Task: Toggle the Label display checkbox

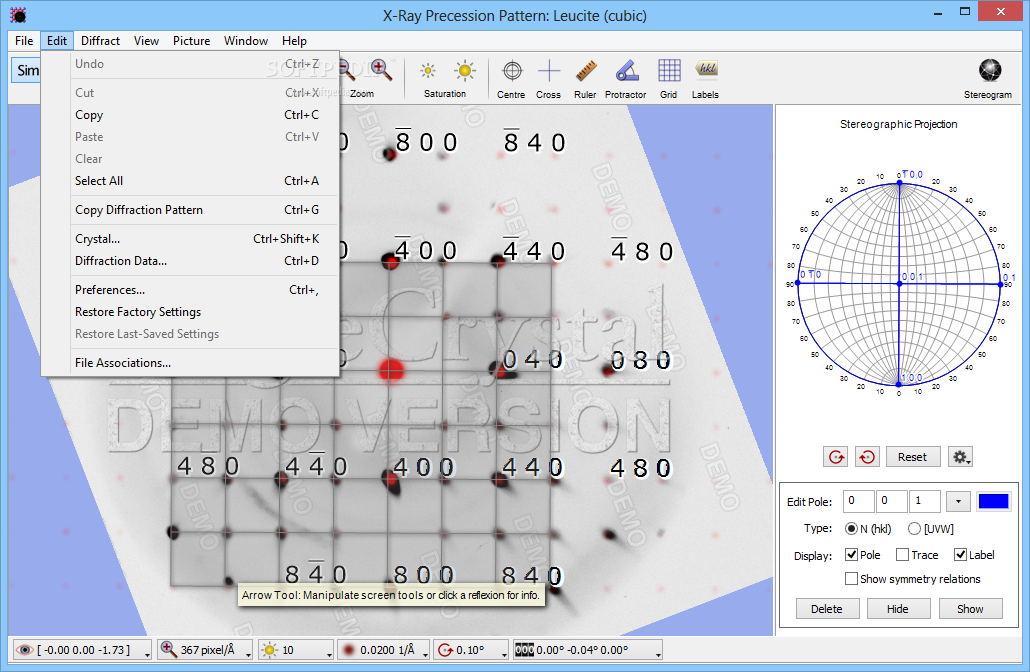Action: click(x=960, y=554)
